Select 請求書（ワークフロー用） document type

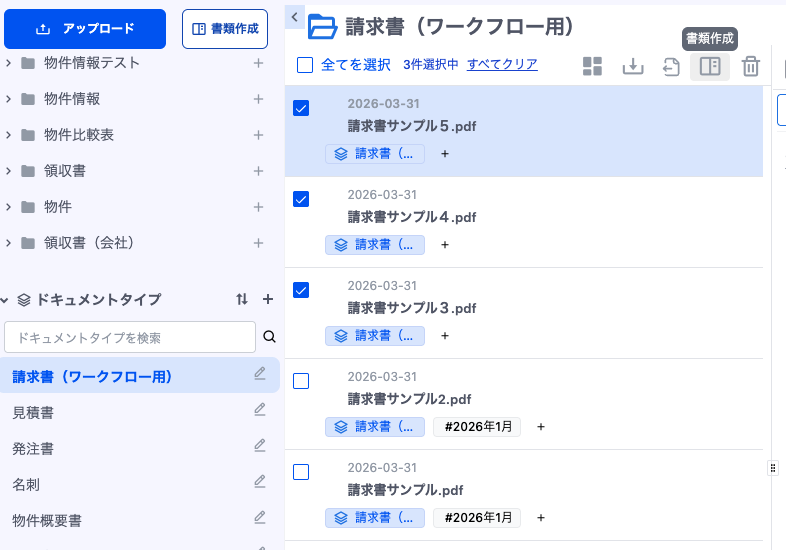(x=140, y=376)
